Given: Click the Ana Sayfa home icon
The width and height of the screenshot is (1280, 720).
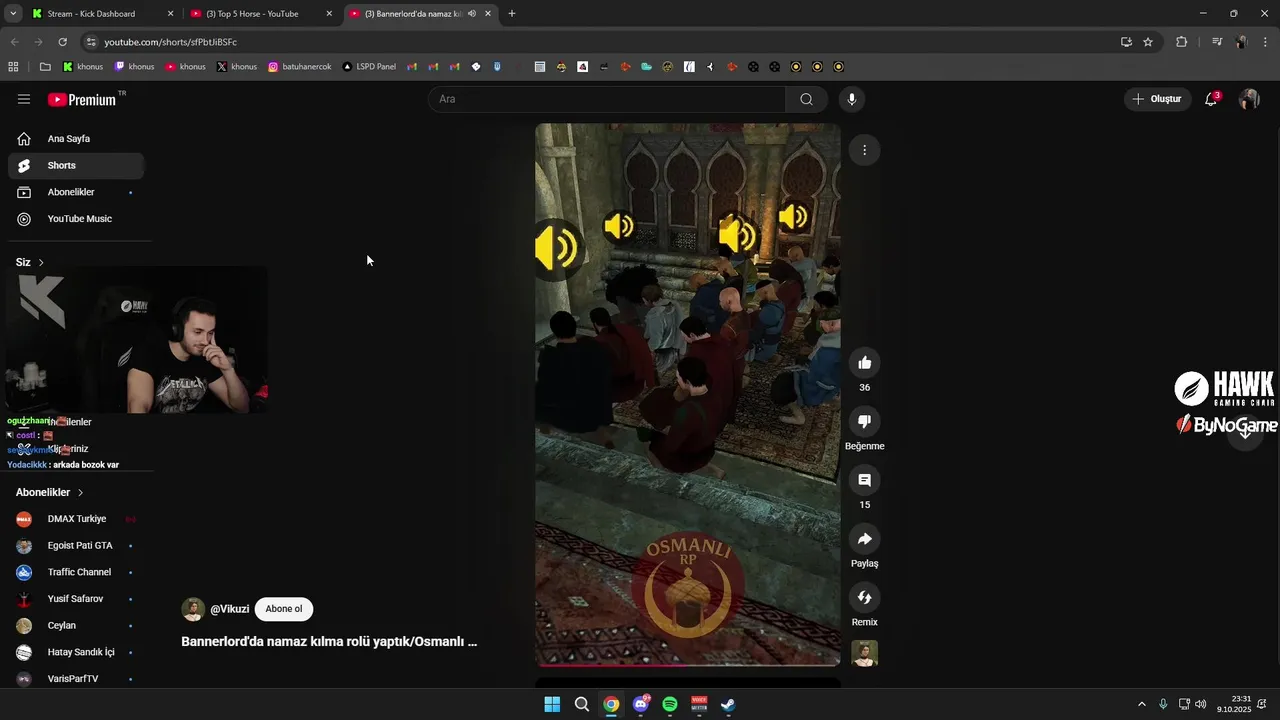Looking at the screenshot, I should pos(24,139).
